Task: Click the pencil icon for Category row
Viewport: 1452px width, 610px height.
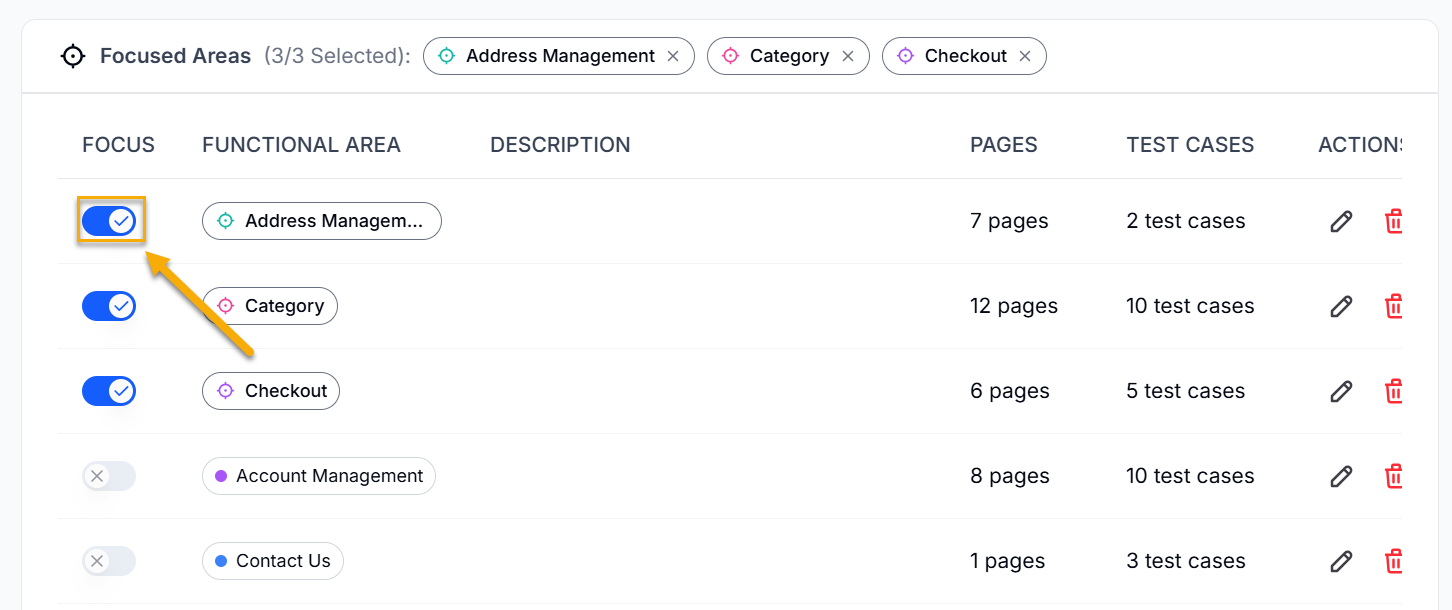Action: tap(1341, 306)
